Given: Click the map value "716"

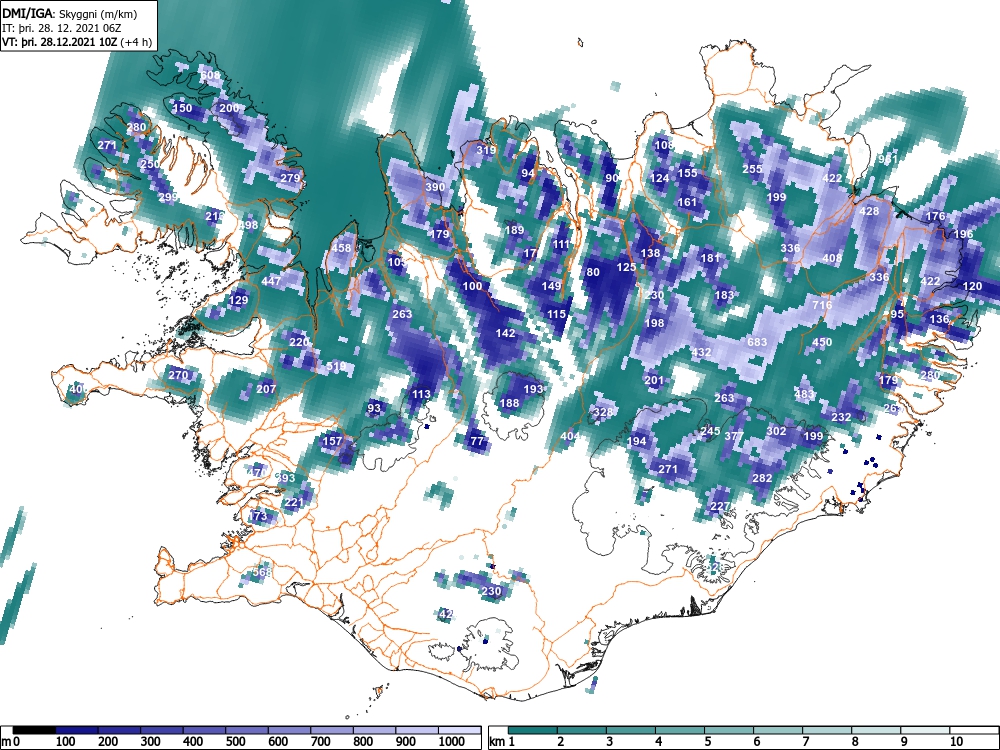Looking at the screenshot, I should pyautogui.click(x=823, y=305).
